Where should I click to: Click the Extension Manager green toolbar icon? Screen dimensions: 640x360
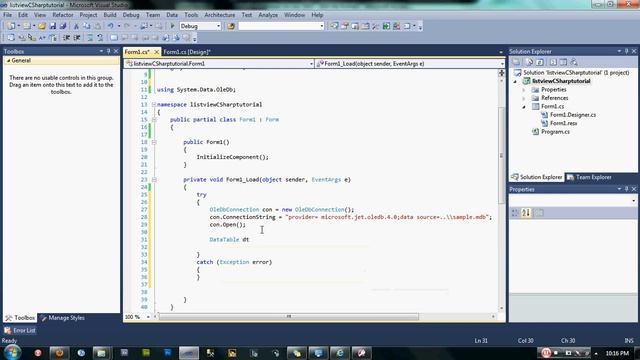pyautogui.click(x=386, y=26)
